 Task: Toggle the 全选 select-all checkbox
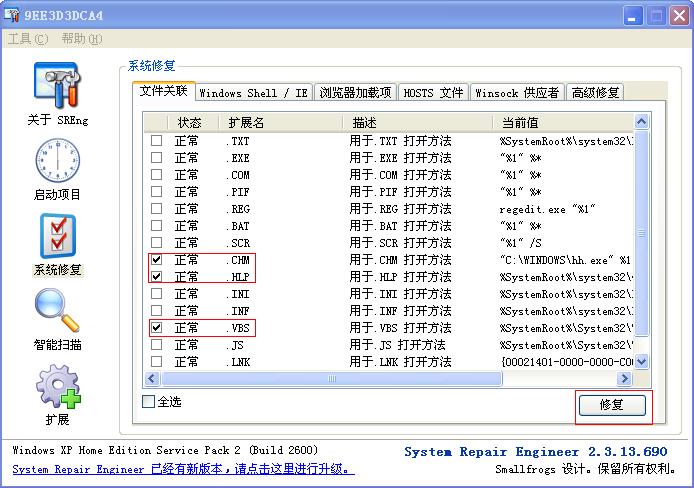point(149,402)
